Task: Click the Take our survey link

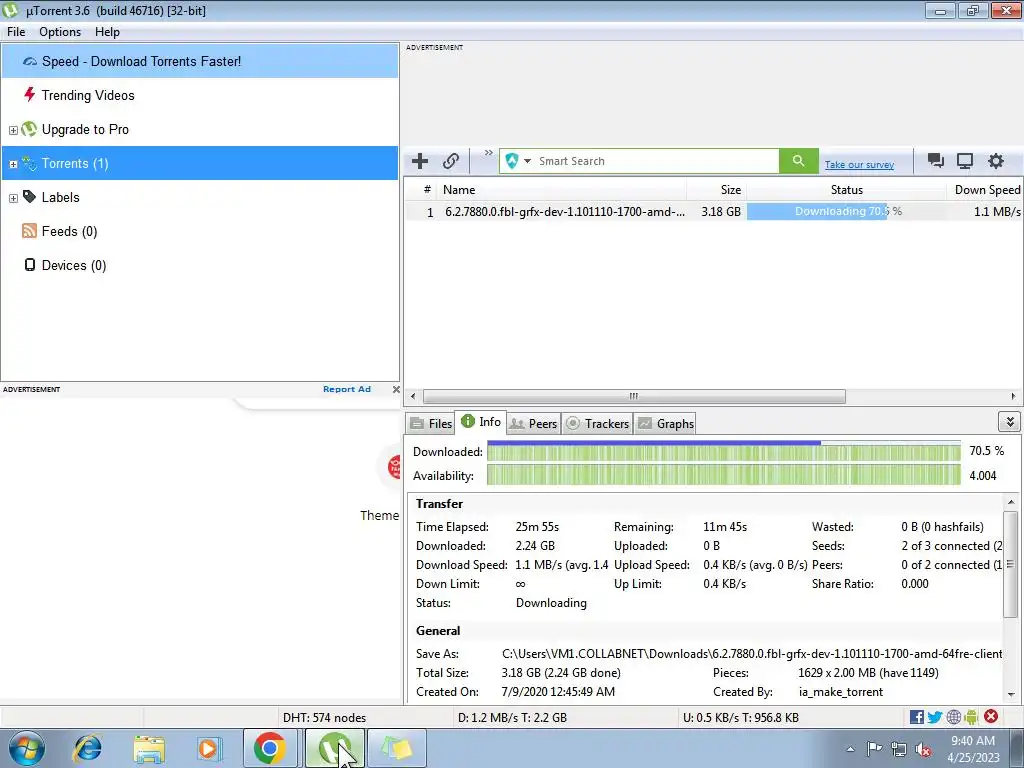Action: point(859,165)
